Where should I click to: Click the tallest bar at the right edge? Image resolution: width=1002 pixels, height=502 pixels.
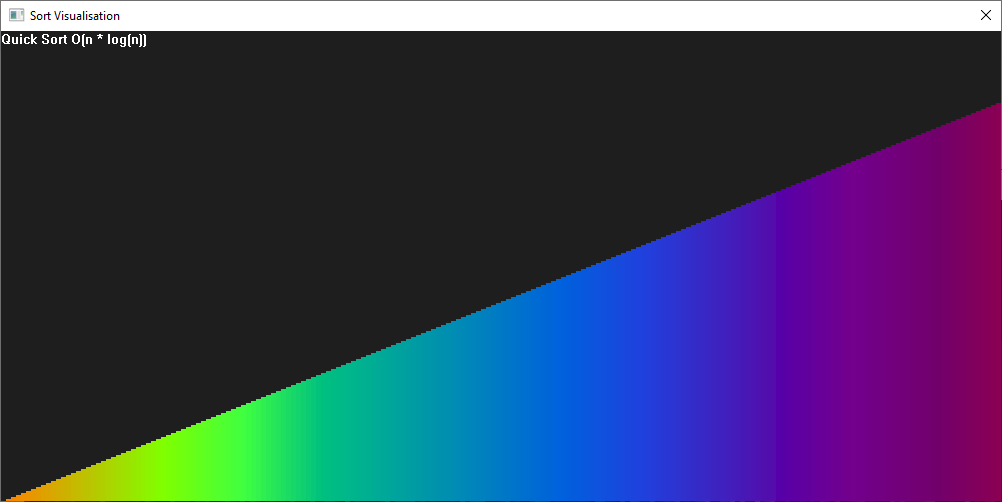(x=998, y=300)
